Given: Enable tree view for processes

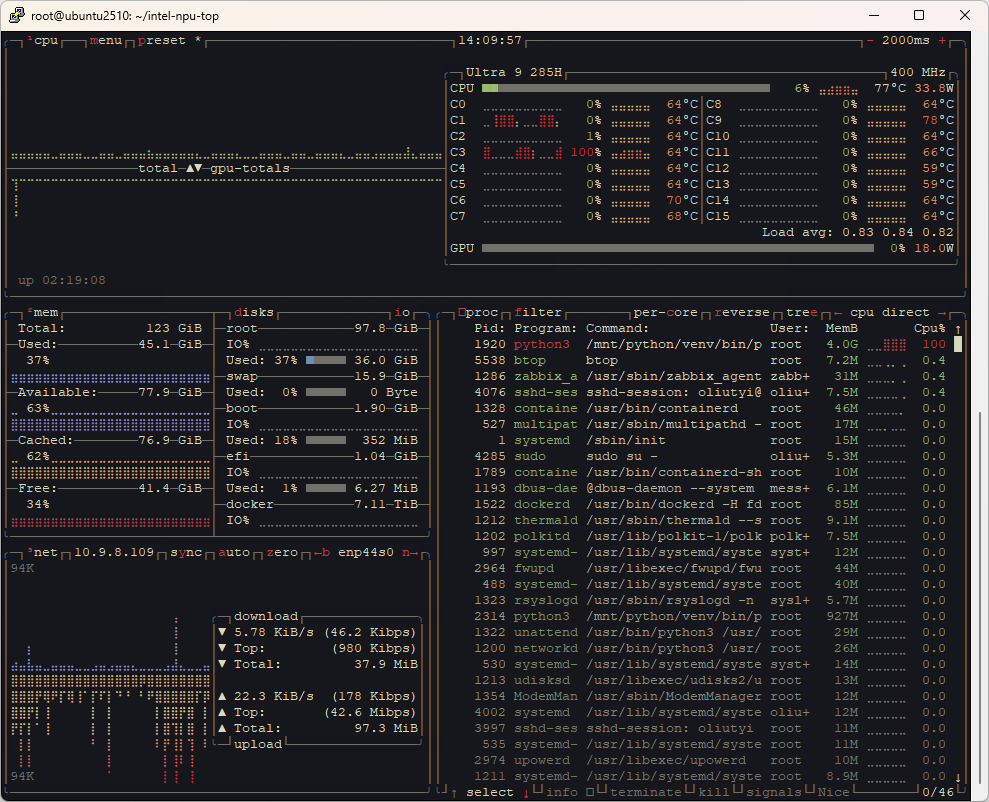Looking at the screenshot, I should point(801,313).
